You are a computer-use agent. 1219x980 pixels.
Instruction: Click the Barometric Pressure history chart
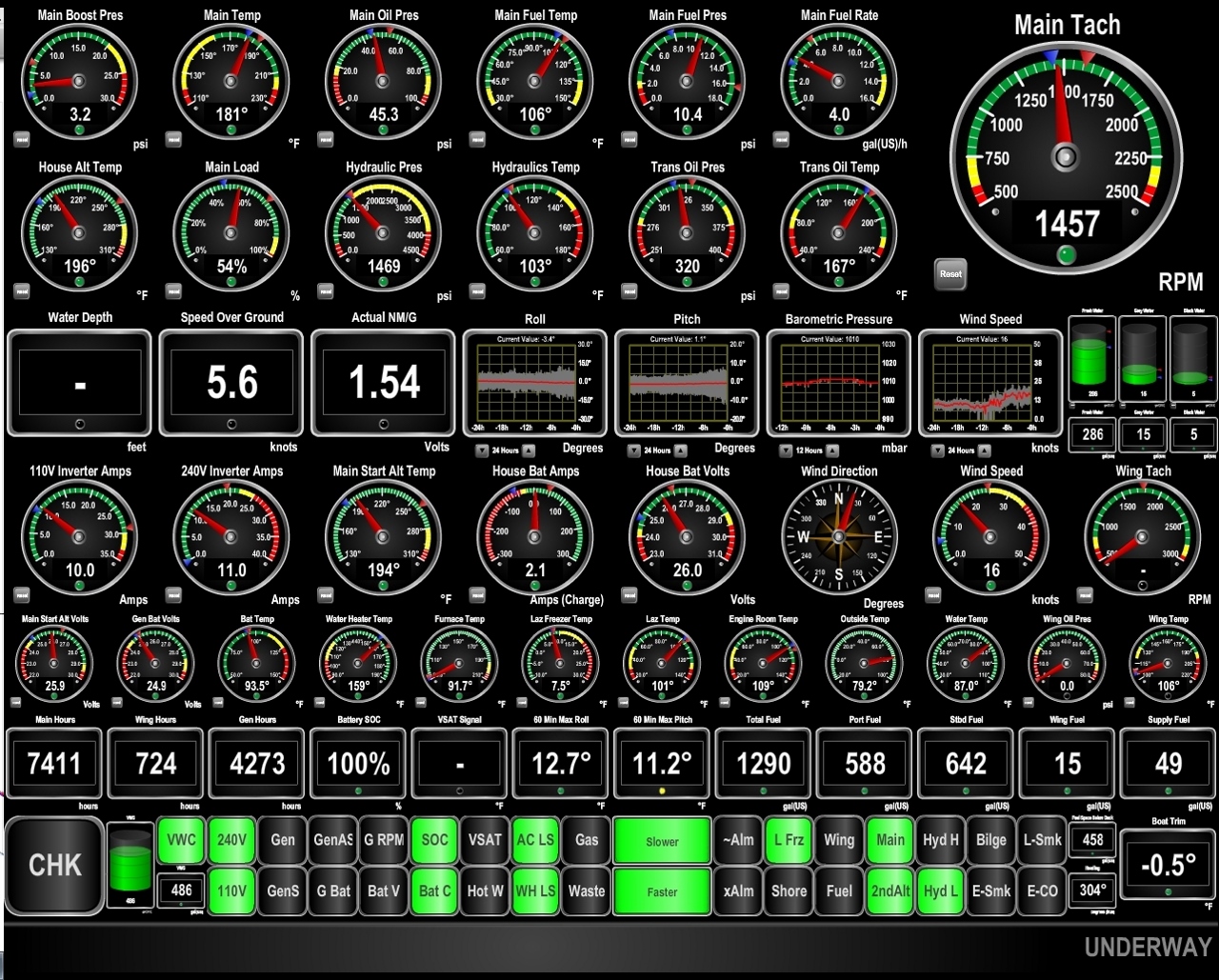pos(839,383)
